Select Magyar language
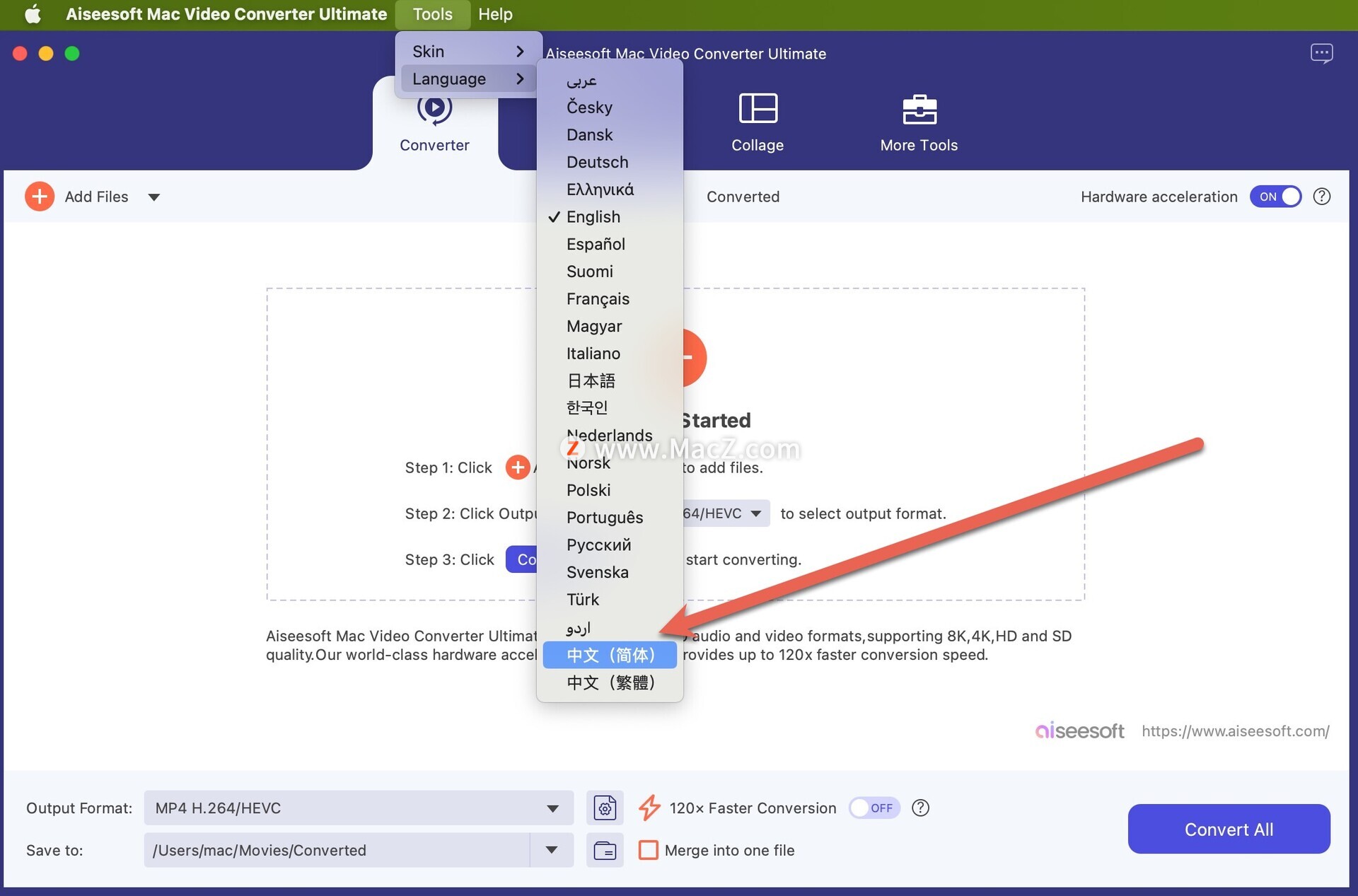The image size is (1358, 896). 610,326
